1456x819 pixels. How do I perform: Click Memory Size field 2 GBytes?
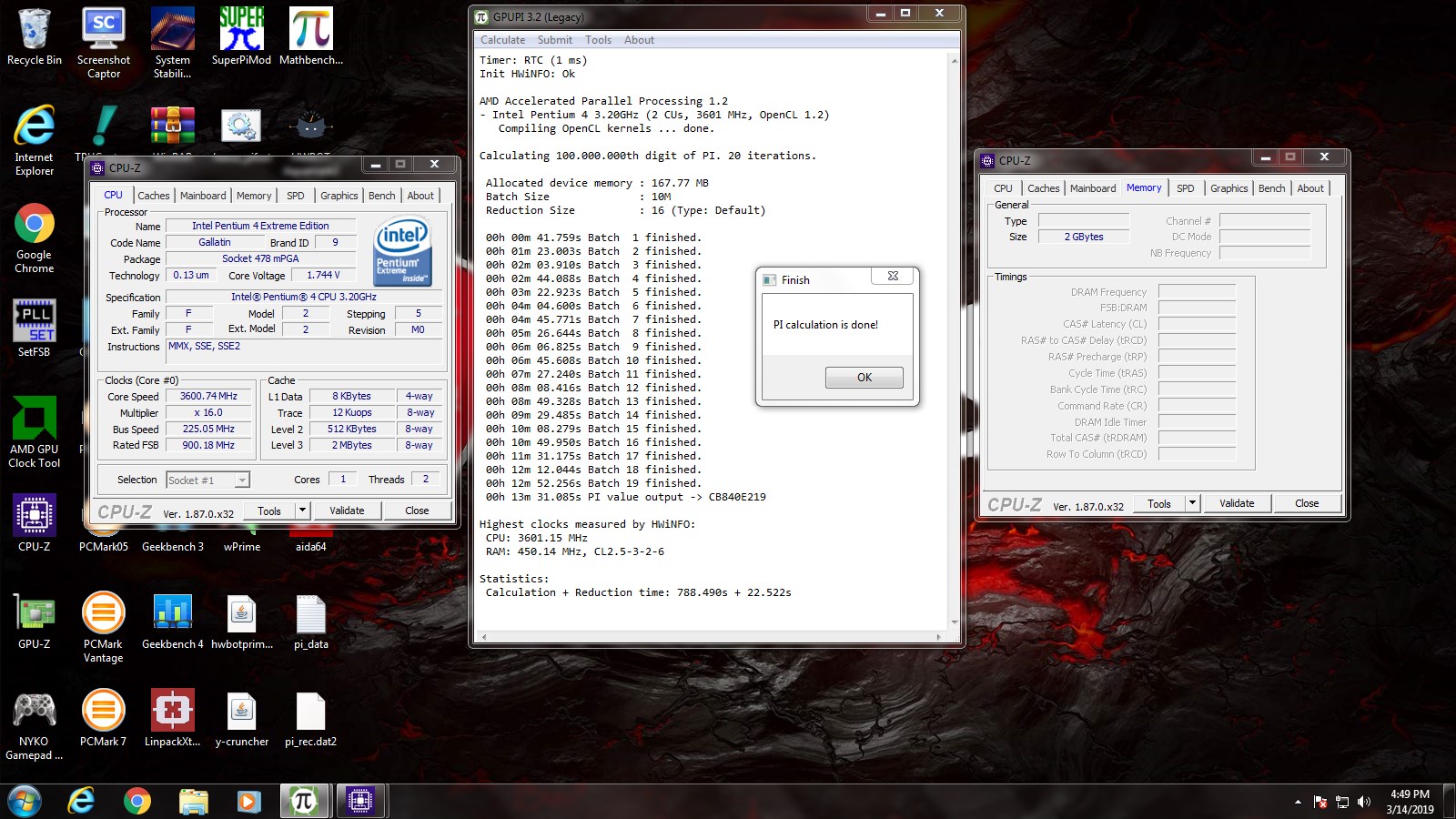(1084, 237)
